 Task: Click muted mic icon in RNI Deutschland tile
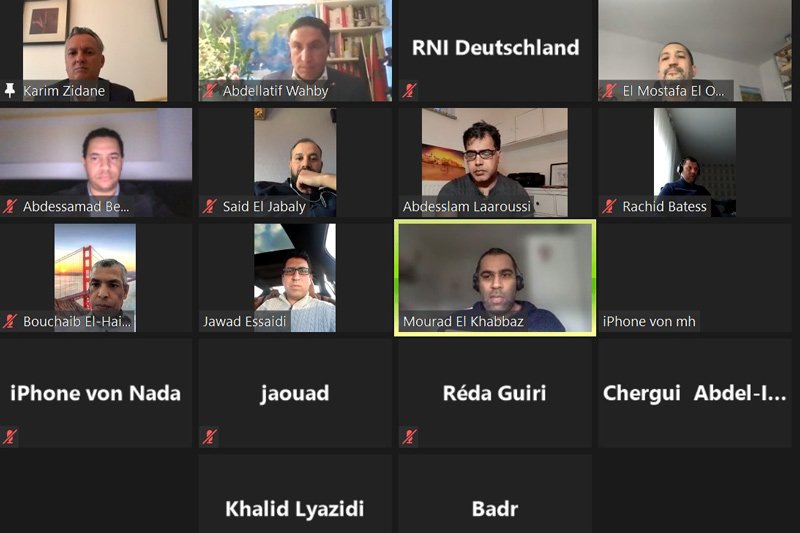409,91
